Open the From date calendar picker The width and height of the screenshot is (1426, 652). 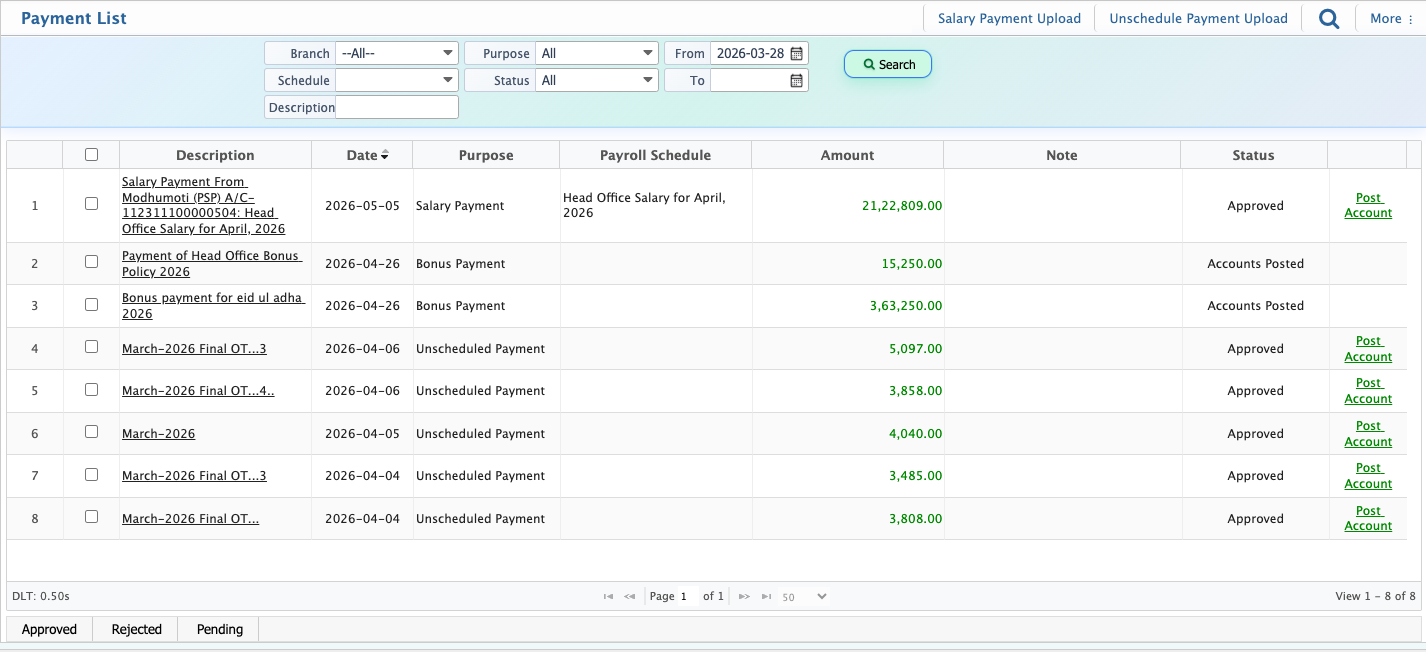click(797, 54)
